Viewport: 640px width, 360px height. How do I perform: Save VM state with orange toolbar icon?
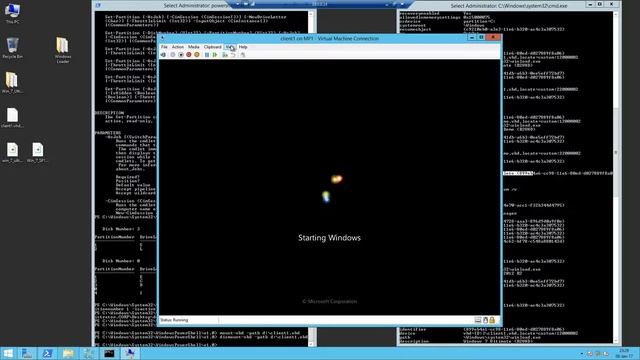[x=197, y=55]
